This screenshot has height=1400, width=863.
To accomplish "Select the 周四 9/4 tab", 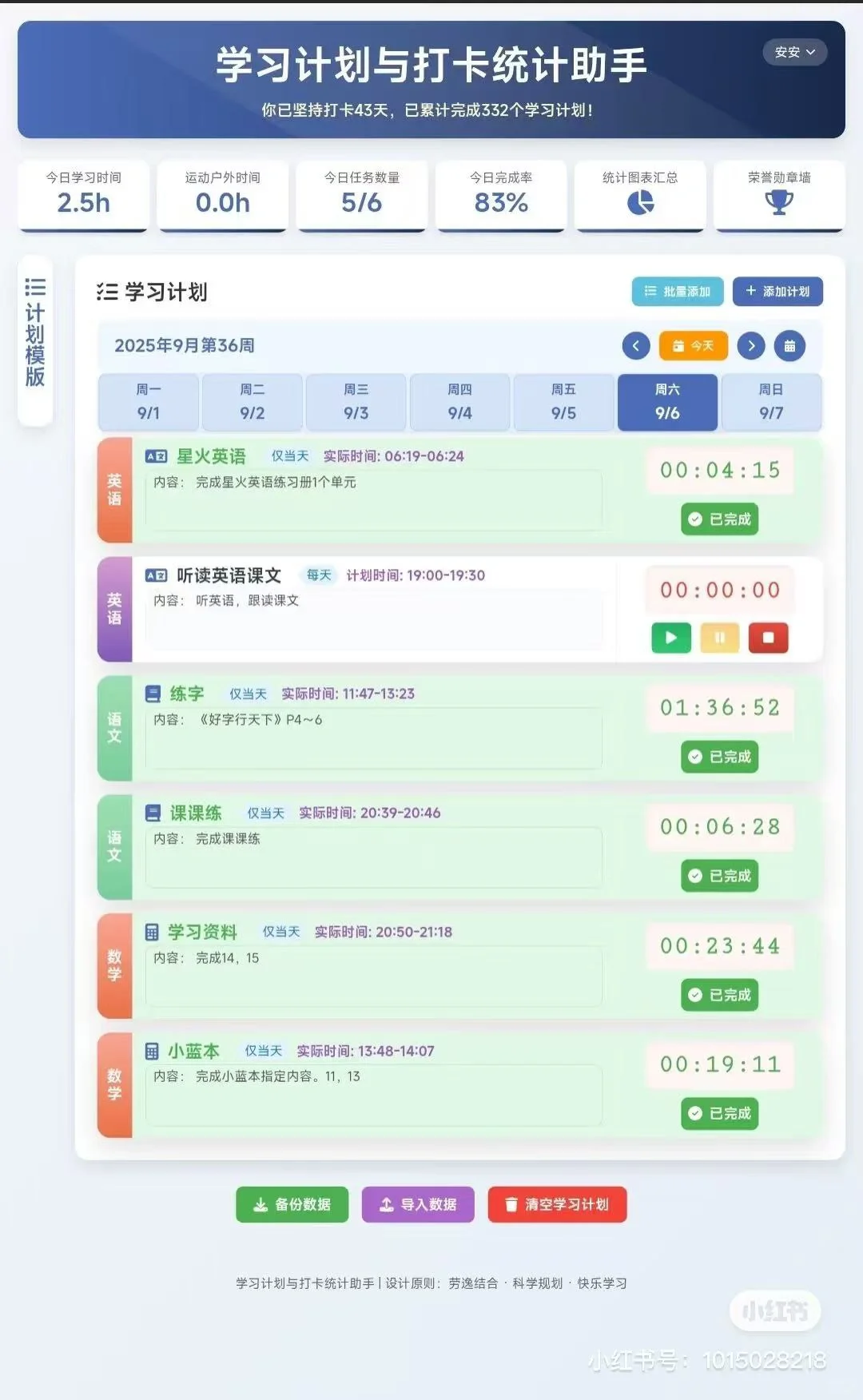I will (460, 402).
